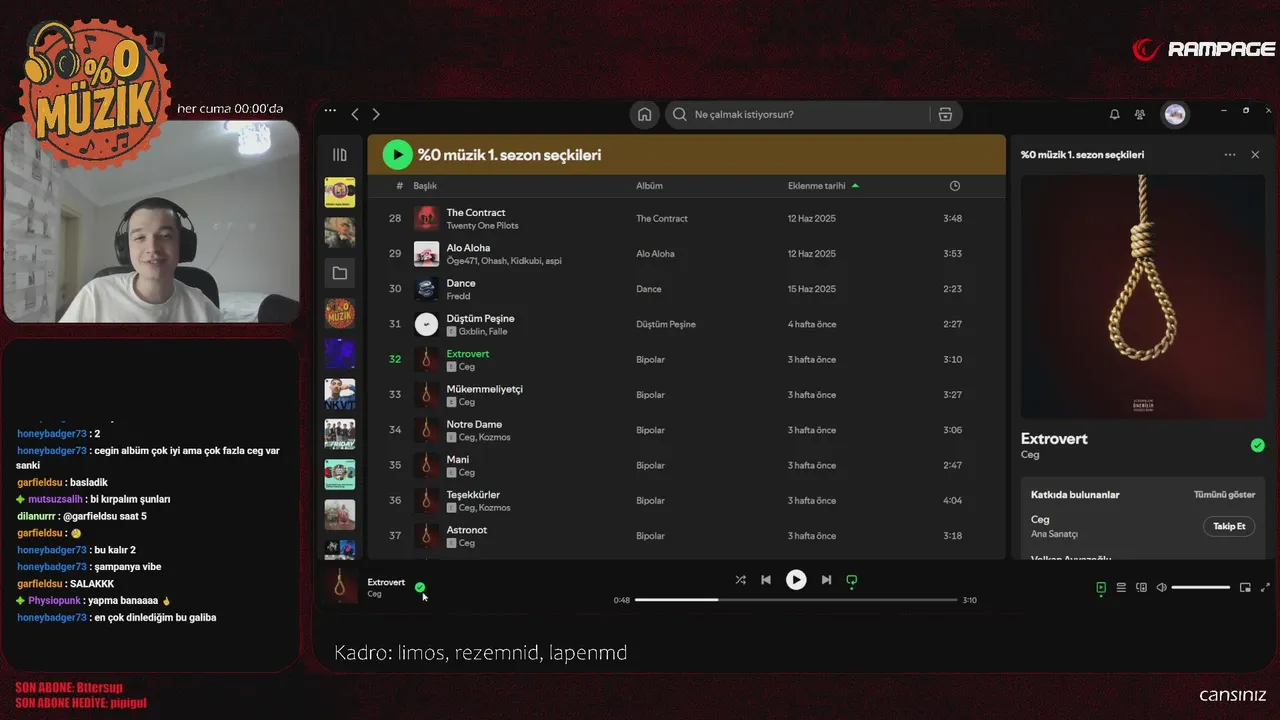Open more options in now-playing panel
The width and height of the screenshot is (1280, 720).
[1230, 155]
